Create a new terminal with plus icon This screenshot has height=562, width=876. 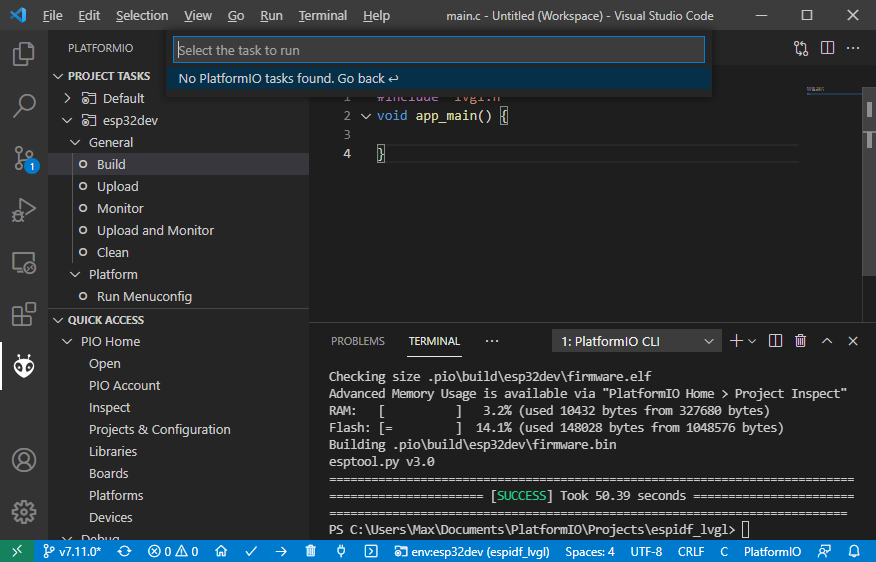point(736,341)
